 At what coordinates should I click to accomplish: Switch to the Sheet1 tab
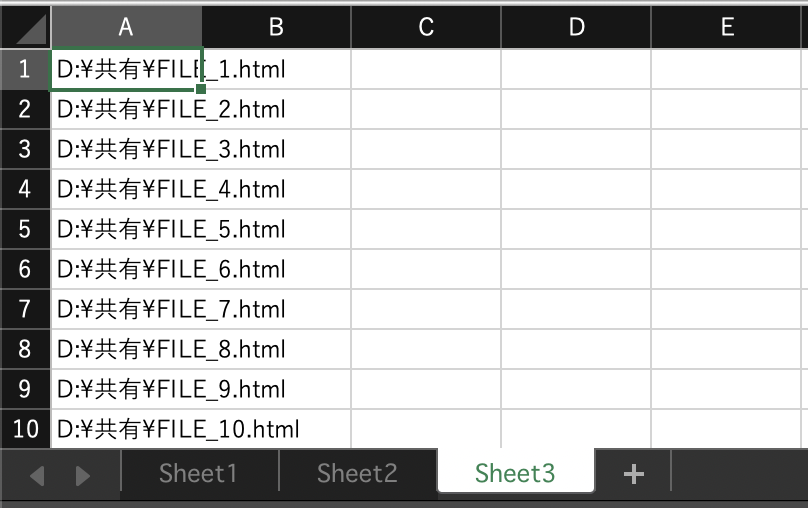pos(198,473)
